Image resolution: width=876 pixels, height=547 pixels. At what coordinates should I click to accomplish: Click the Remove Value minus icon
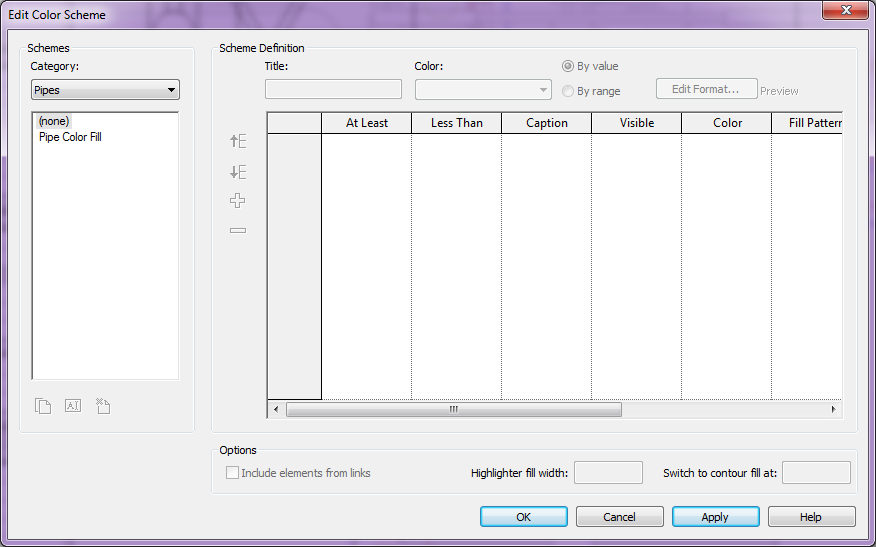tap(238, 230)
